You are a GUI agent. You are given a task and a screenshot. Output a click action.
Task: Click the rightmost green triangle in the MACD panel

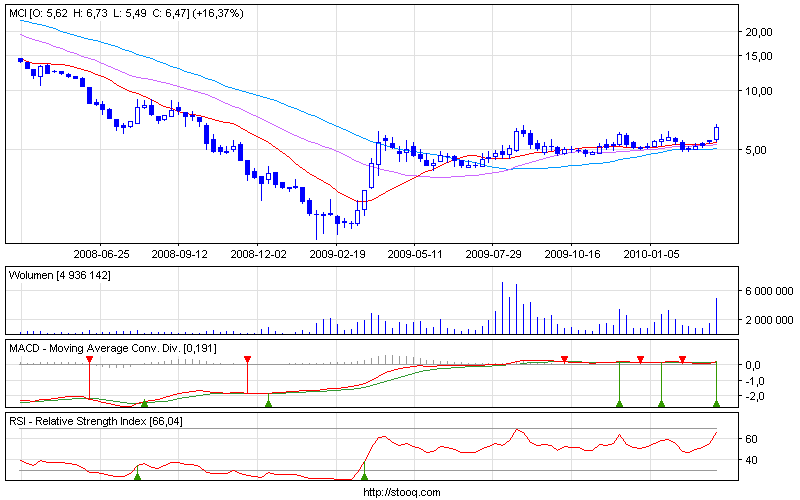pos(717,403)
